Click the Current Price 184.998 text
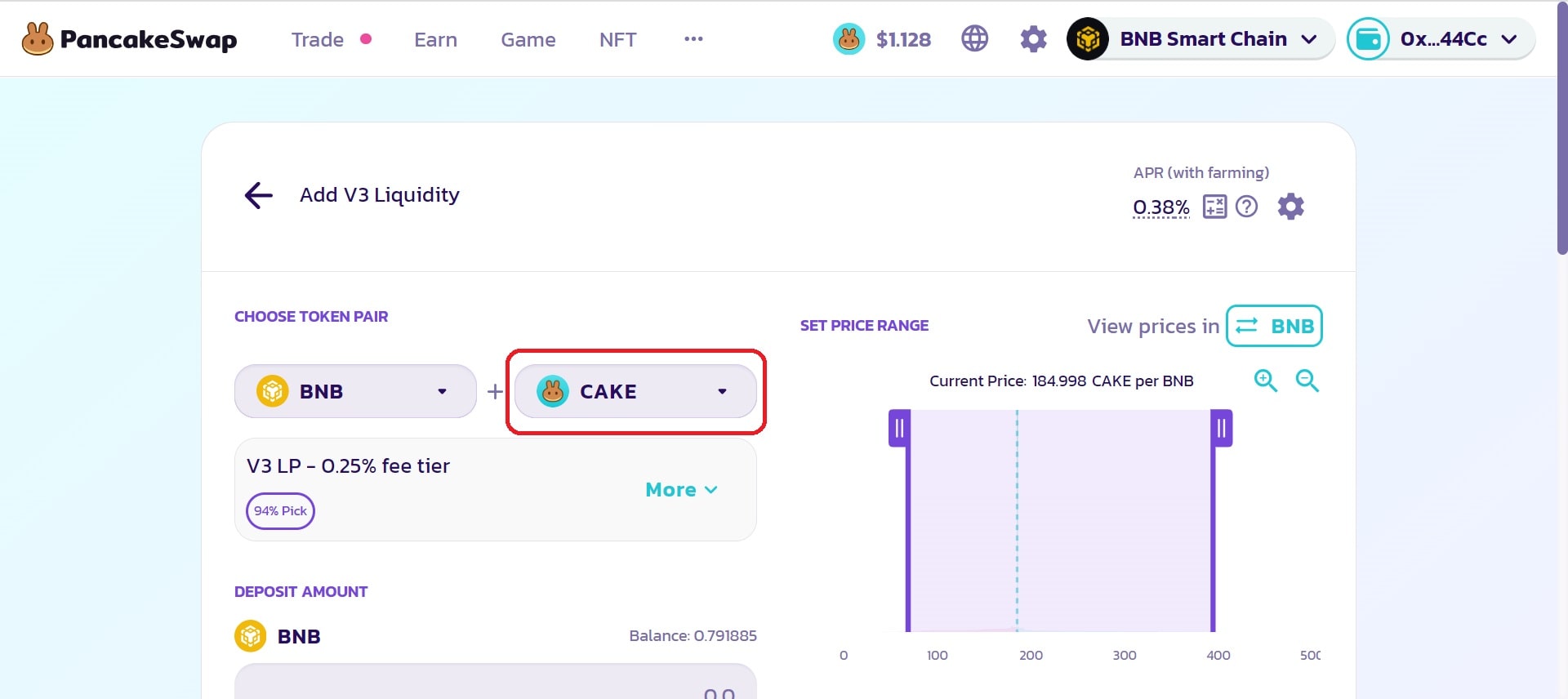 (1061, 381)
